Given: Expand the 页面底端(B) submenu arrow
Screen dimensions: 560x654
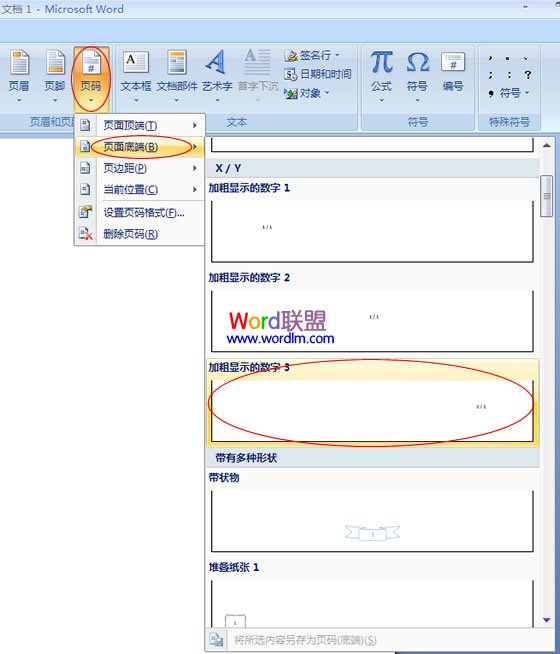Looking at the screenshot, I should (x=195, y=147).
